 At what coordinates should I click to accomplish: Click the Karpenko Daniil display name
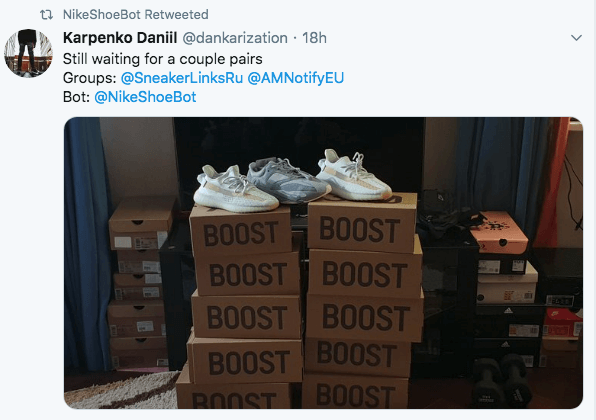coord(120,38)
